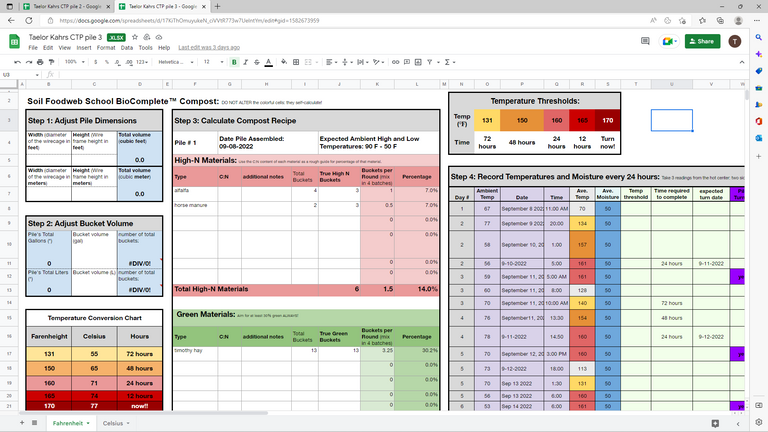Screen dimensions: 768x432
Task: Open the font size 12 dropdown
Action: (x=214, y=62)
